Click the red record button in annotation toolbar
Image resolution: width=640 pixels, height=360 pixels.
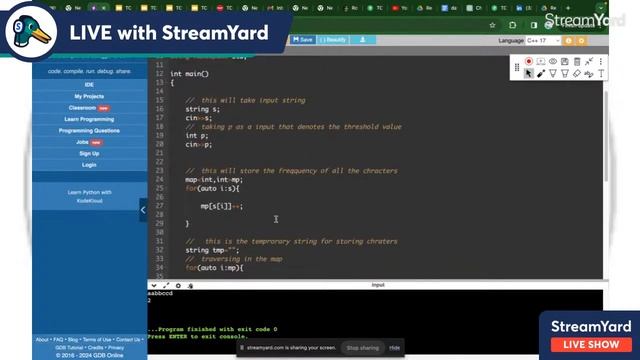pos(529,61)
